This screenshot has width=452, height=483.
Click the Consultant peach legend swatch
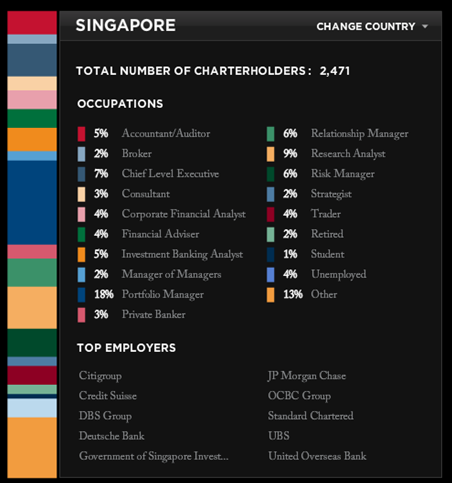(x=81, y=194)
